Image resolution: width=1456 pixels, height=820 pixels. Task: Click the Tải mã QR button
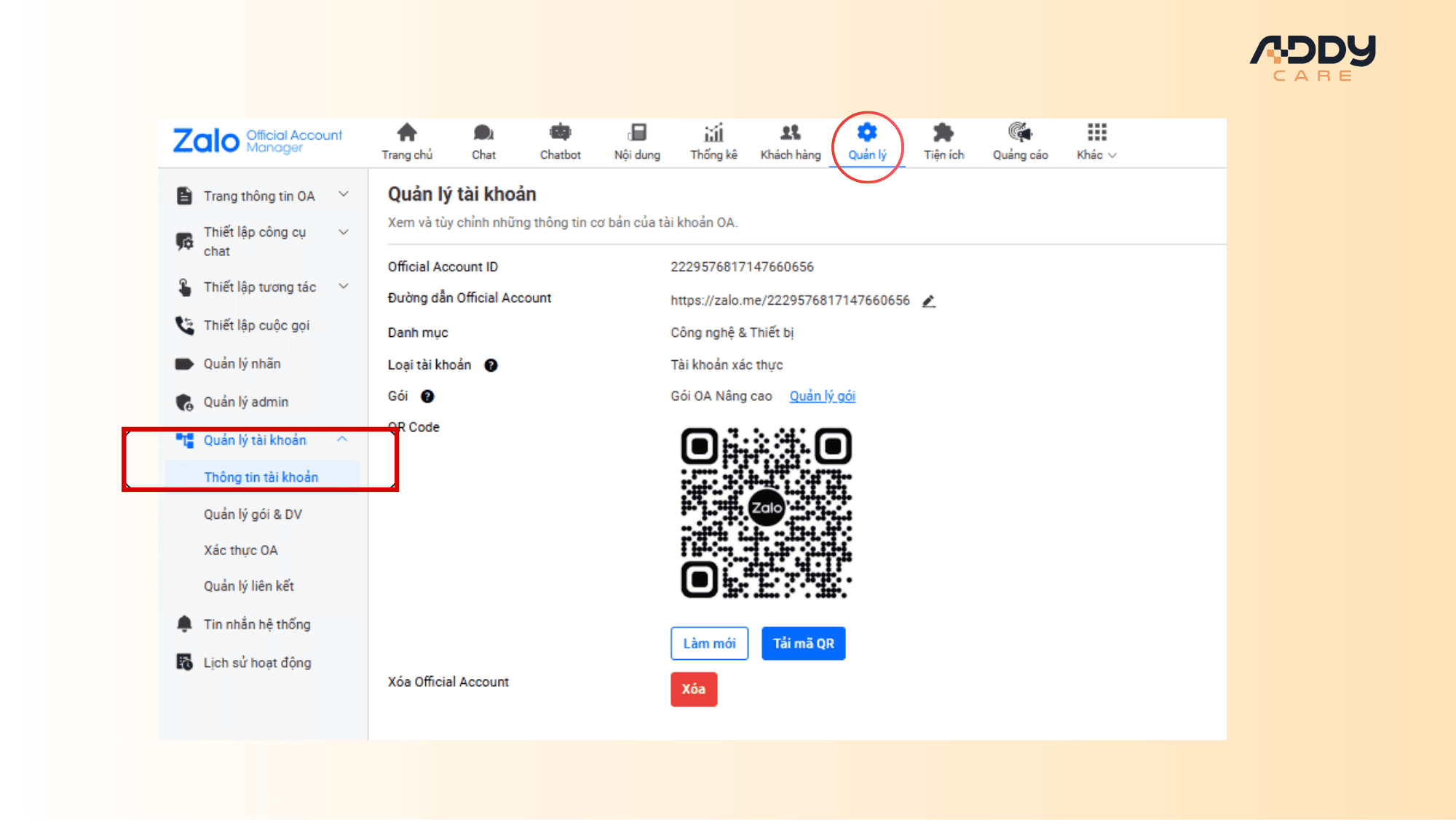[x=804, y=643]
